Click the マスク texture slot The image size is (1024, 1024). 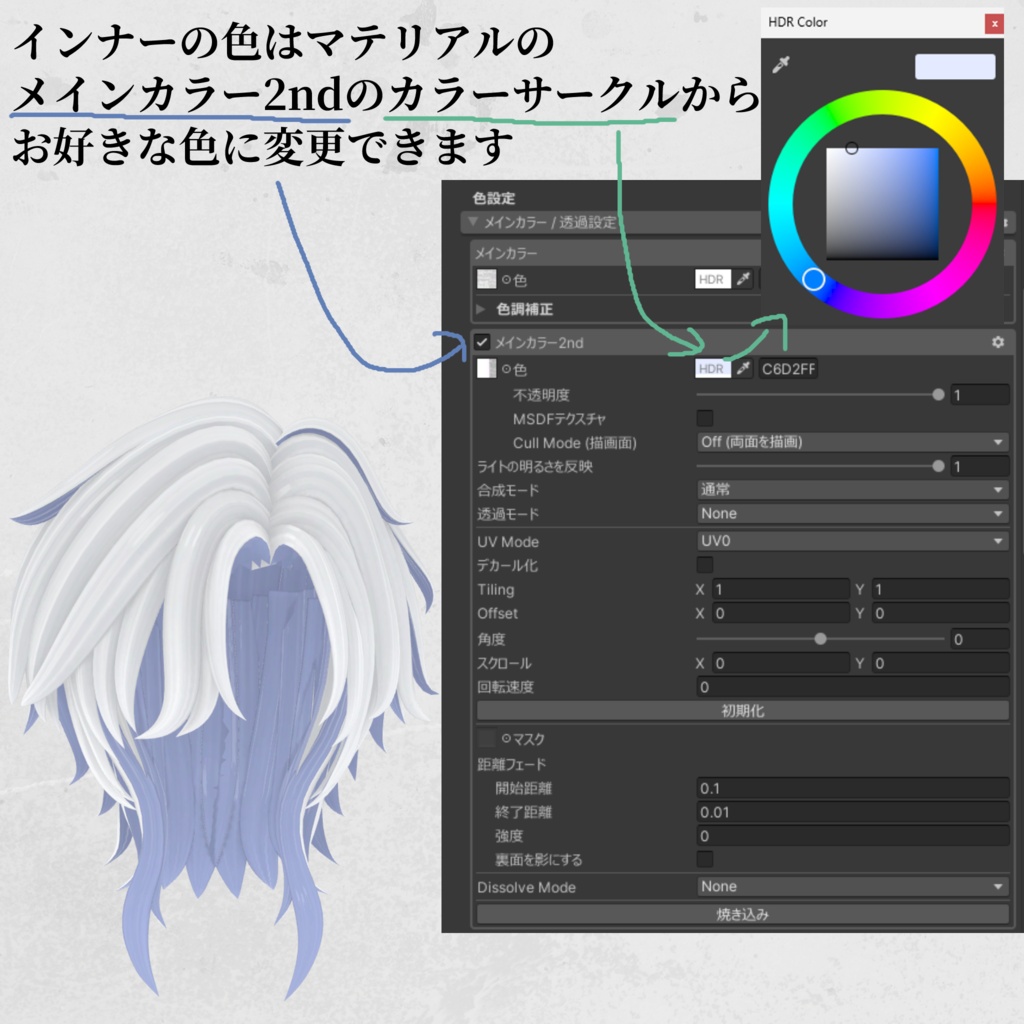point(487,739)
